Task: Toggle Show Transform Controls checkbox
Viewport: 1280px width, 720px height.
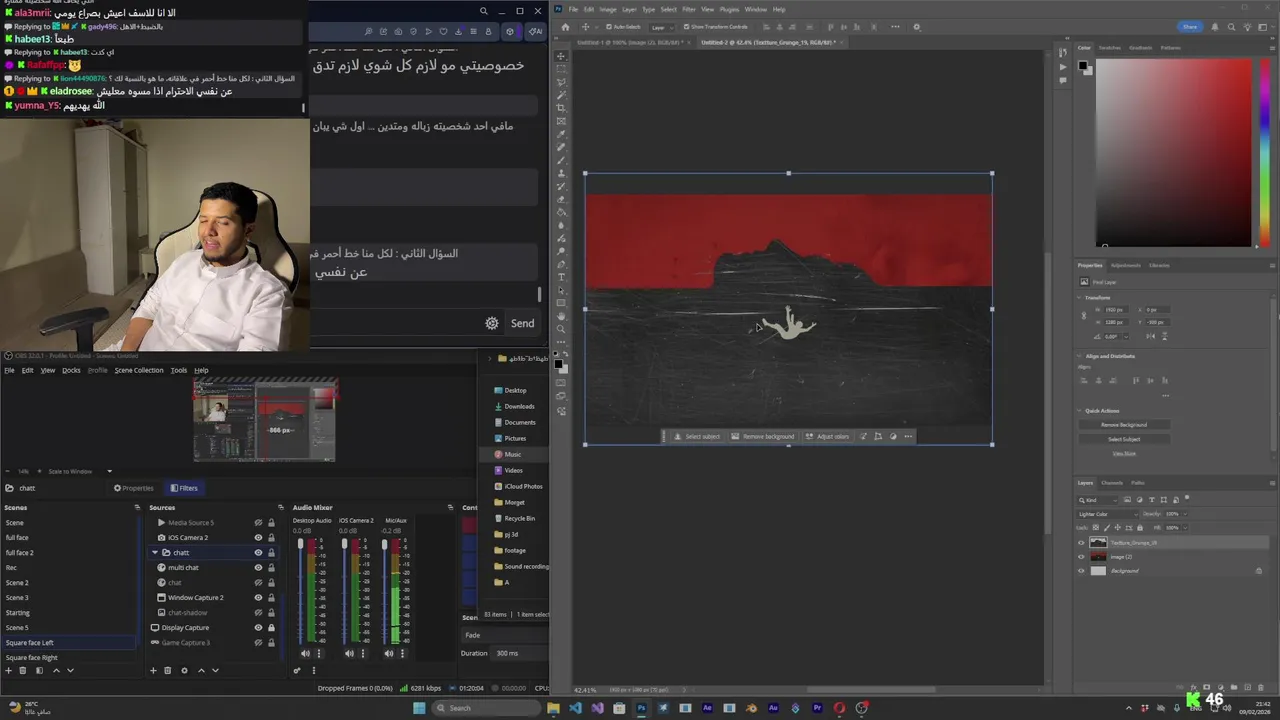Action: click(687, 27)
